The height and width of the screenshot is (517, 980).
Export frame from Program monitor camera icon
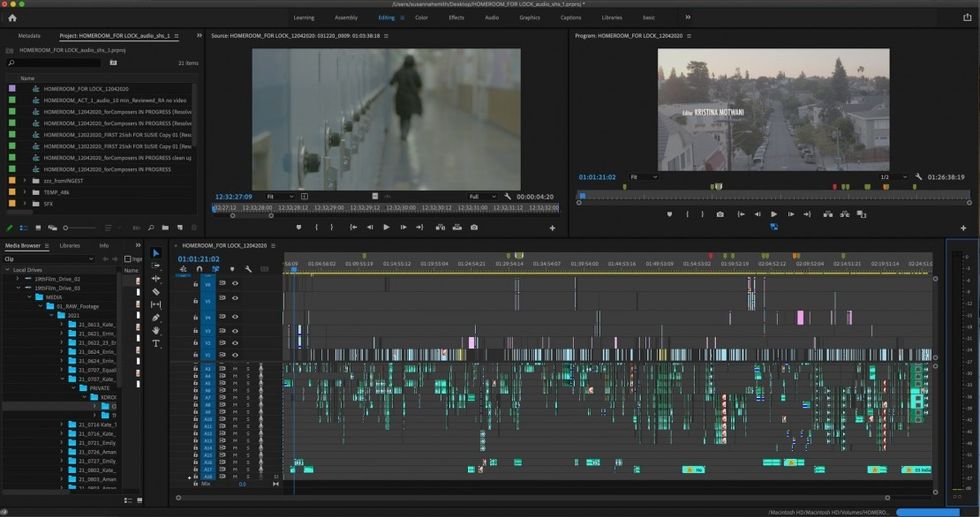(720, 214)
